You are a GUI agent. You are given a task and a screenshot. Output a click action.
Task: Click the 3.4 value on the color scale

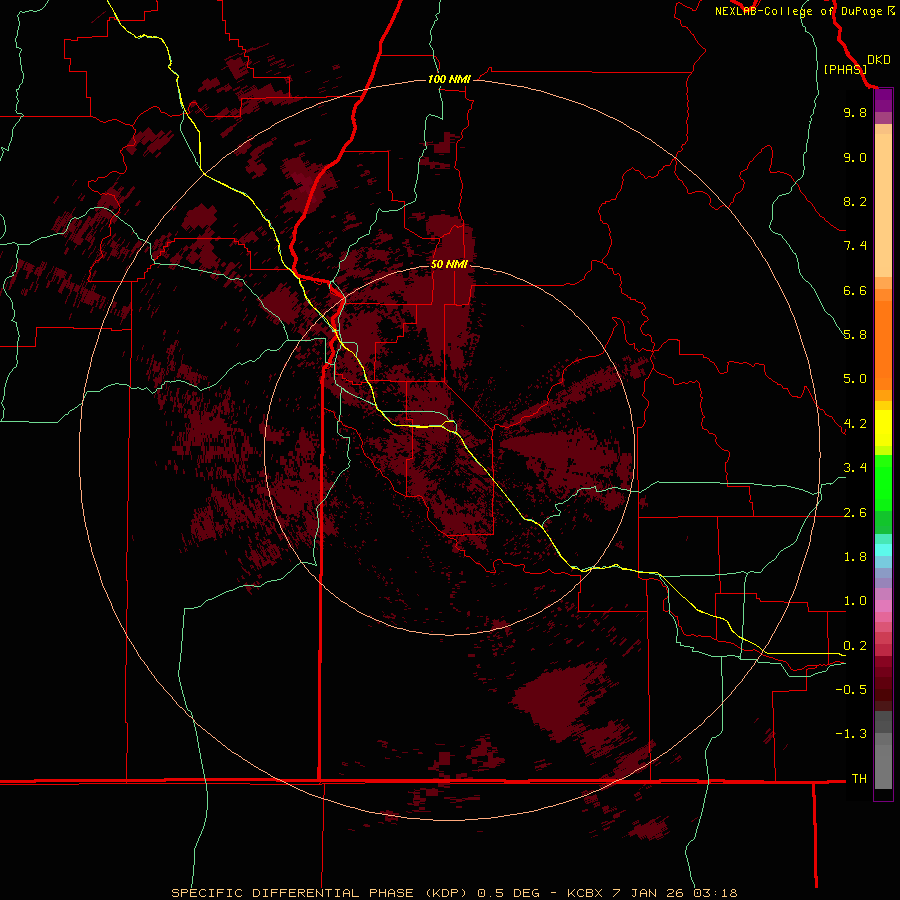(855, 468)
